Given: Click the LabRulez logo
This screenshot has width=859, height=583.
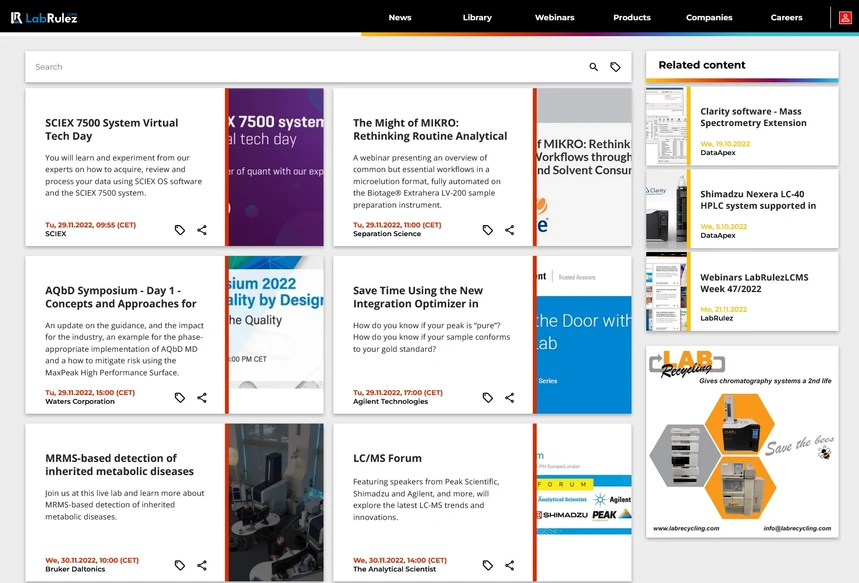Looking at the screenshot, I should 44,18.
